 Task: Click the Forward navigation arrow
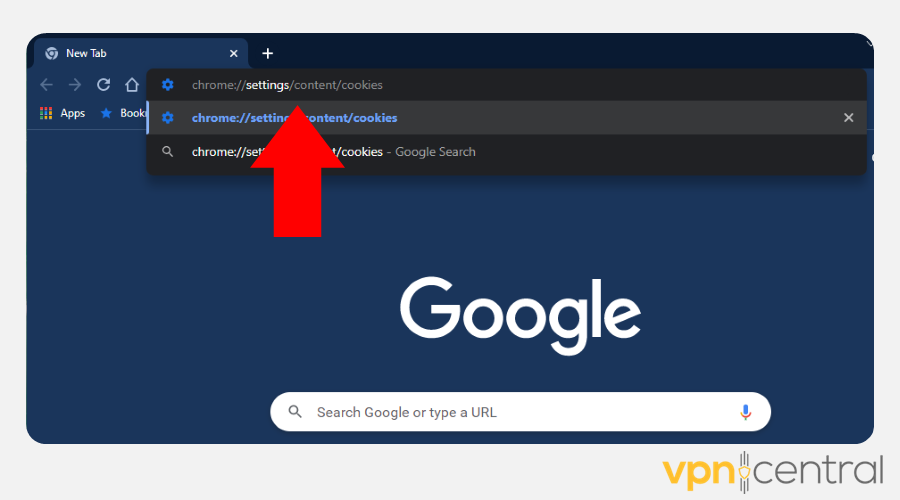[75, 85]
